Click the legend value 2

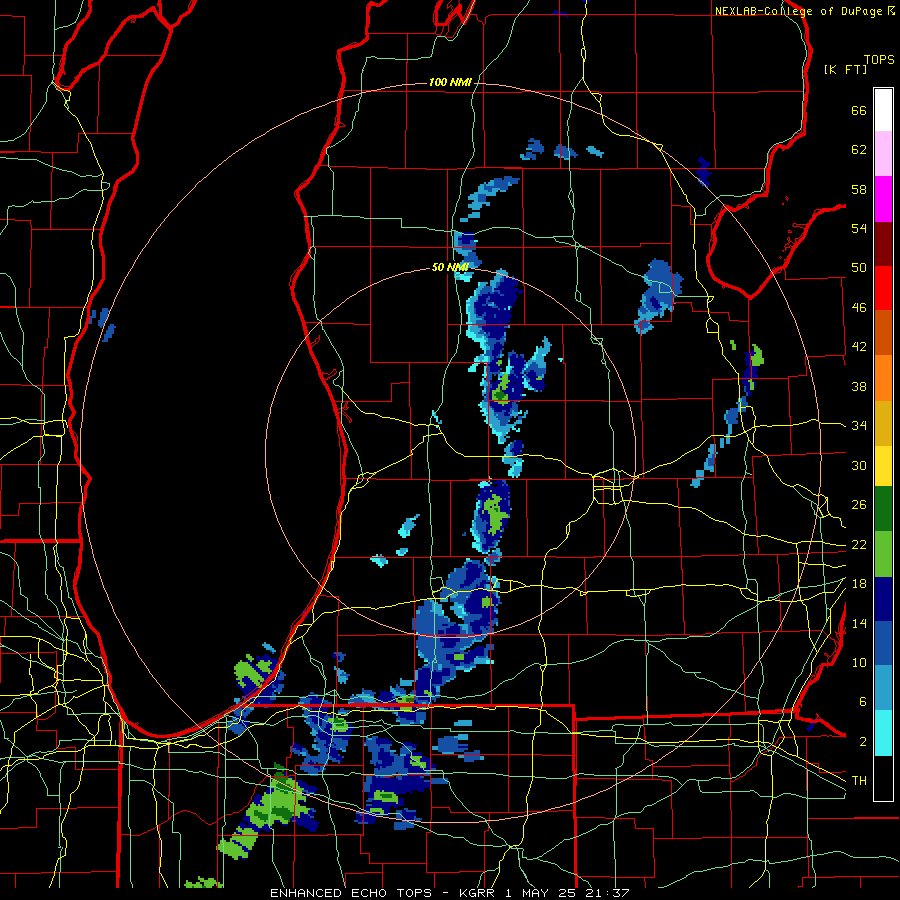coord(863,741)
